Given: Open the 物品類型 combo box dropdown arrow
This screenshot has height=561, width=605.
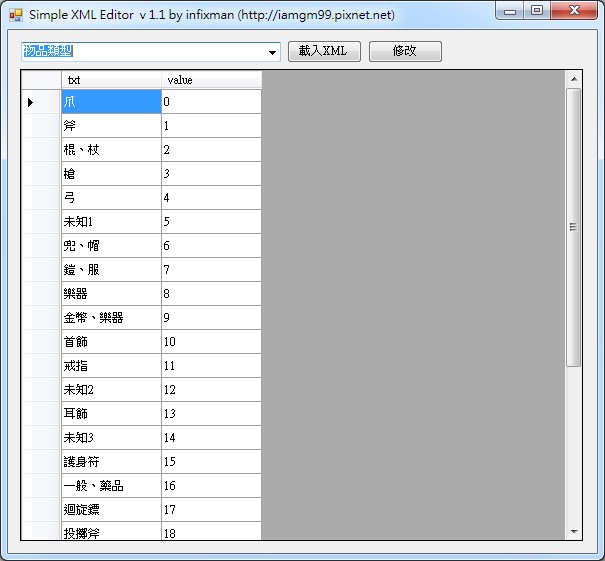Looking at the screenshot, I should 272,52.
